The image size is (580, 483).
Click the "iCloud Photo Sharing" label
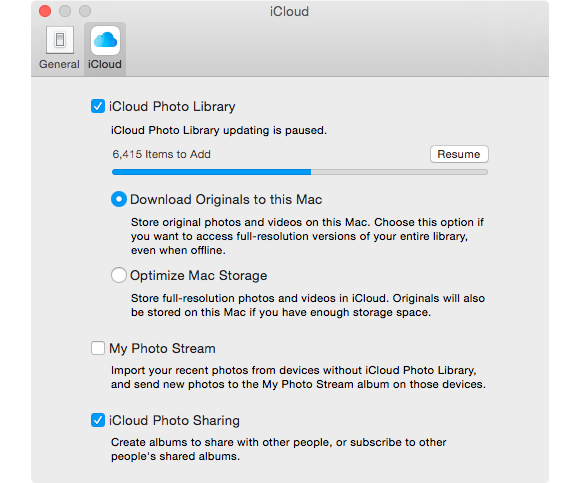coord(174,420)
